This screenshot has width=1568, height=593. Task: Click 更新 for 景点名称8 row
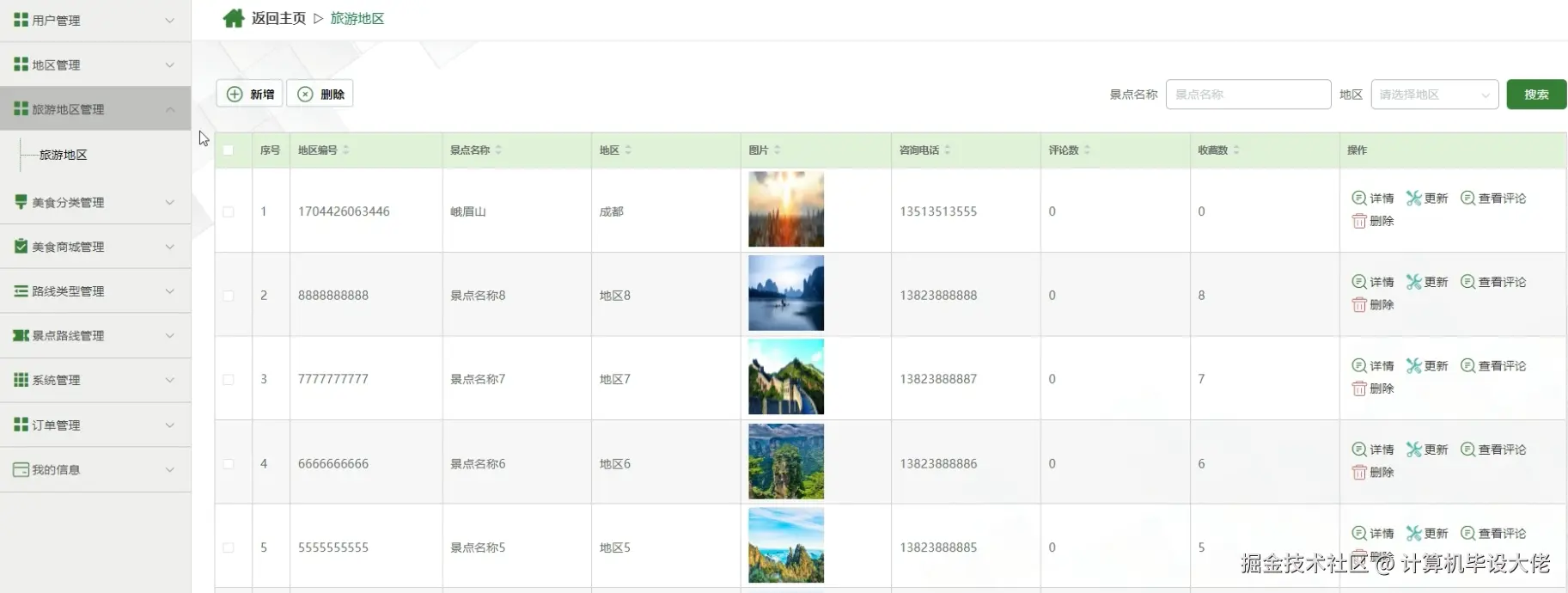point(1427,282)
